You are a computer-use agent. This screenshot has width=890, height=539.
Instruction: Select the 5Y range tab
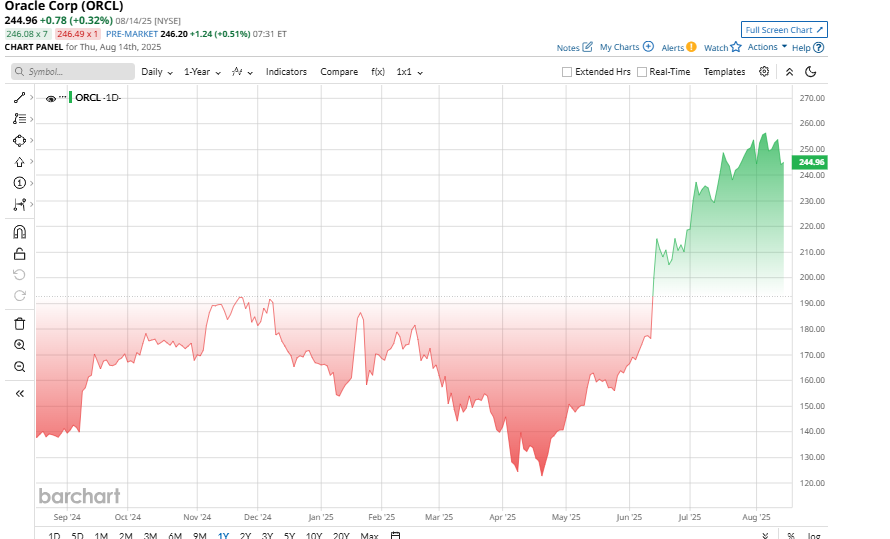point(289,535)
